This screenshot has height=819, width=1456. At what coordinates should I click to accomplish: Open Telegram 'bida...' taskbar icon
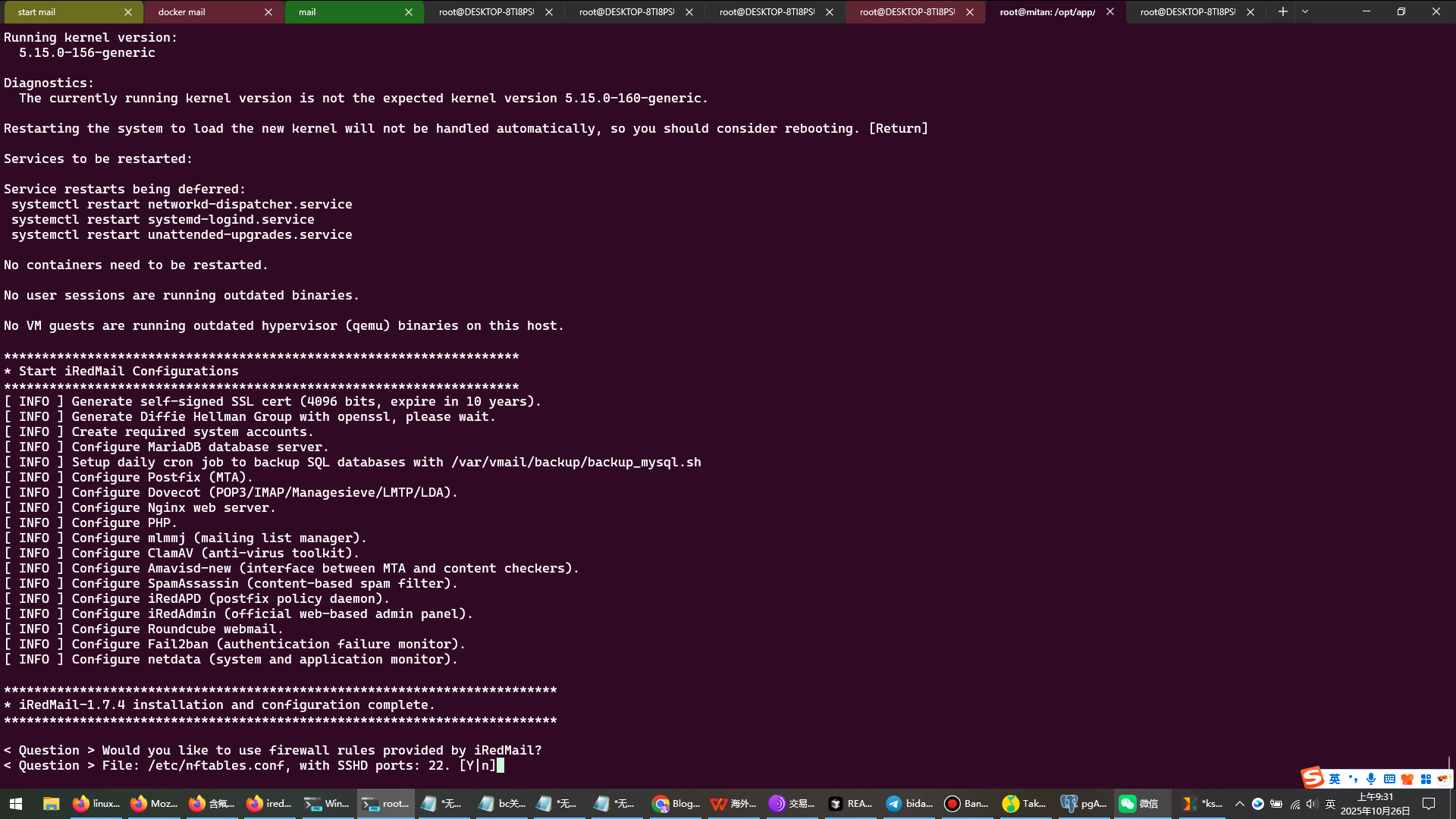pyautogui.click(x=908, y=804)
